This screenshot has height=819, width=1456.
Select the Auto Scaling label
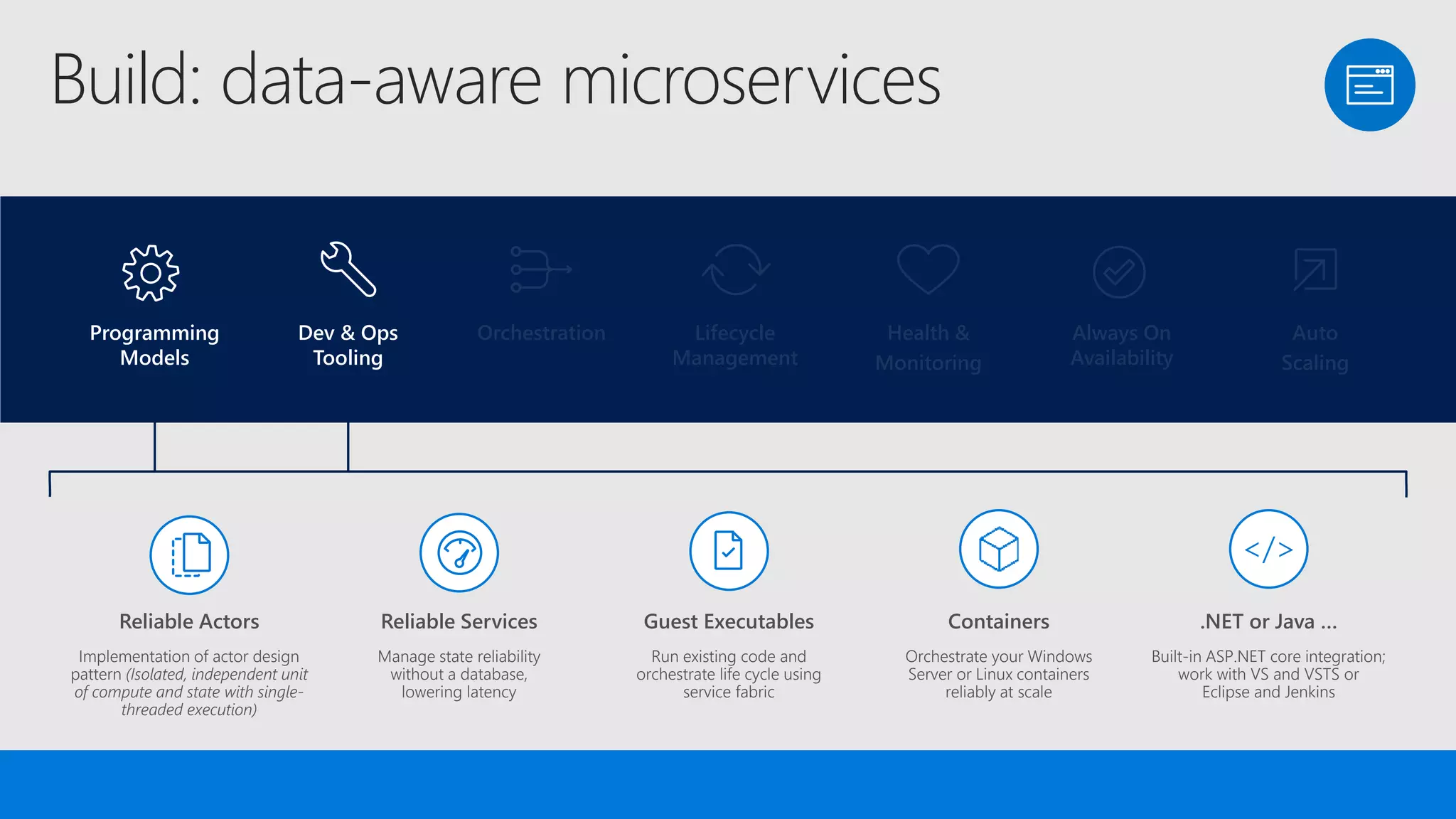[1315, 348]
